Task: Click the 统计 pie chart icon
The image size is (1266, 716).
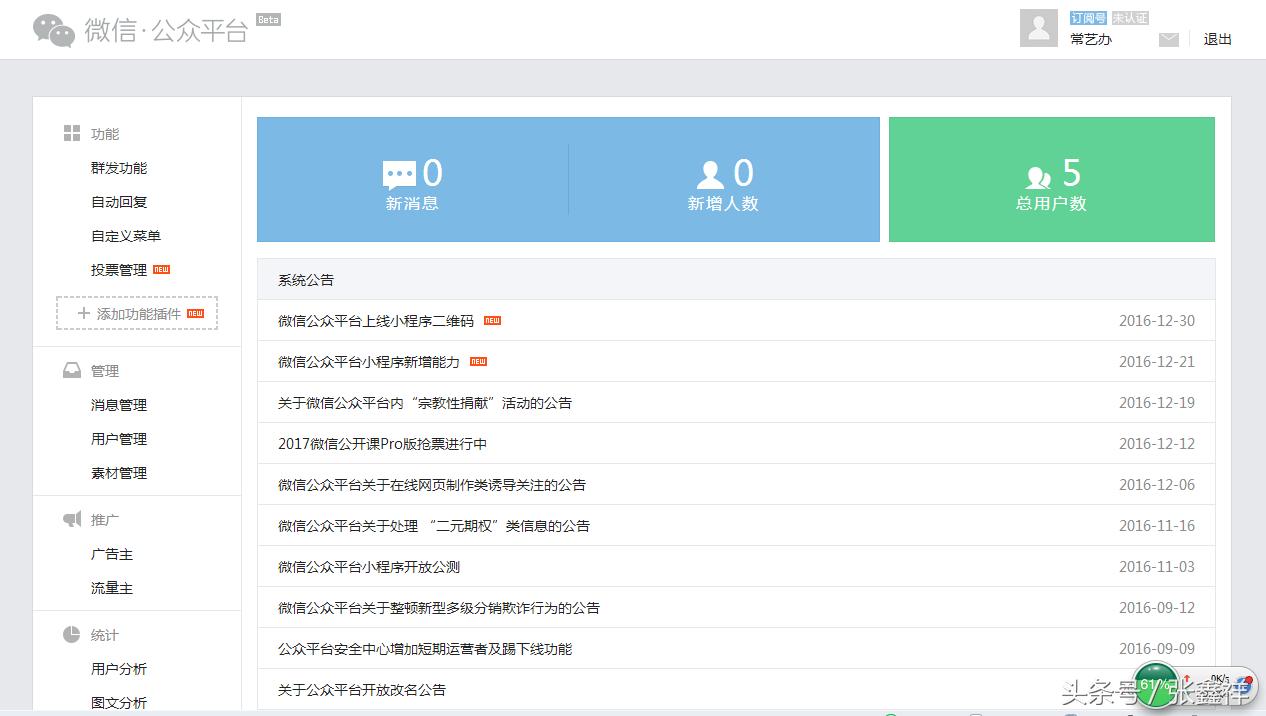Action: tap(71, 634)
